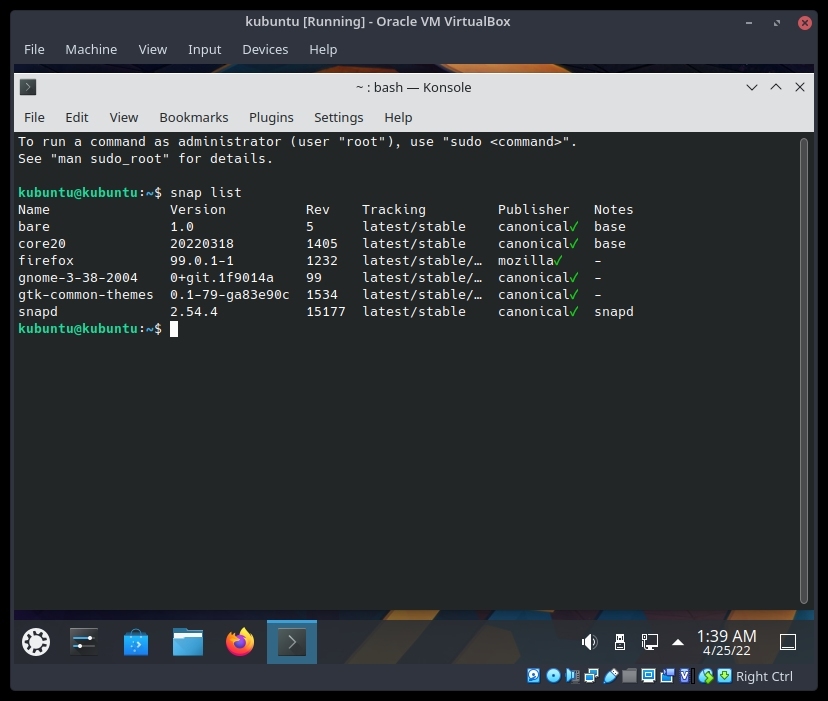Click 'gtk-common-themes' in snap list

pyautogui.click(x=86, y=294)
